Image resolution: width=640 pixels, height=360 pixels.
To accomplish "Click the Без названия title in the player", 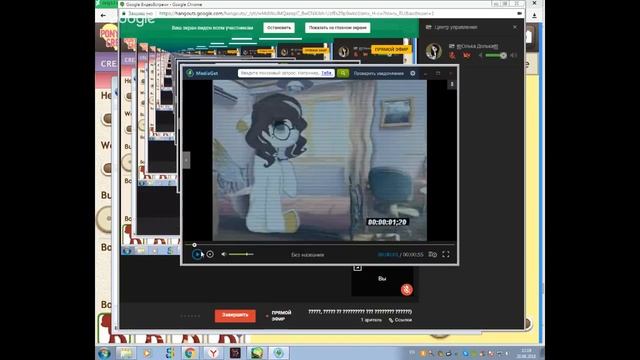I will [307, 255].
